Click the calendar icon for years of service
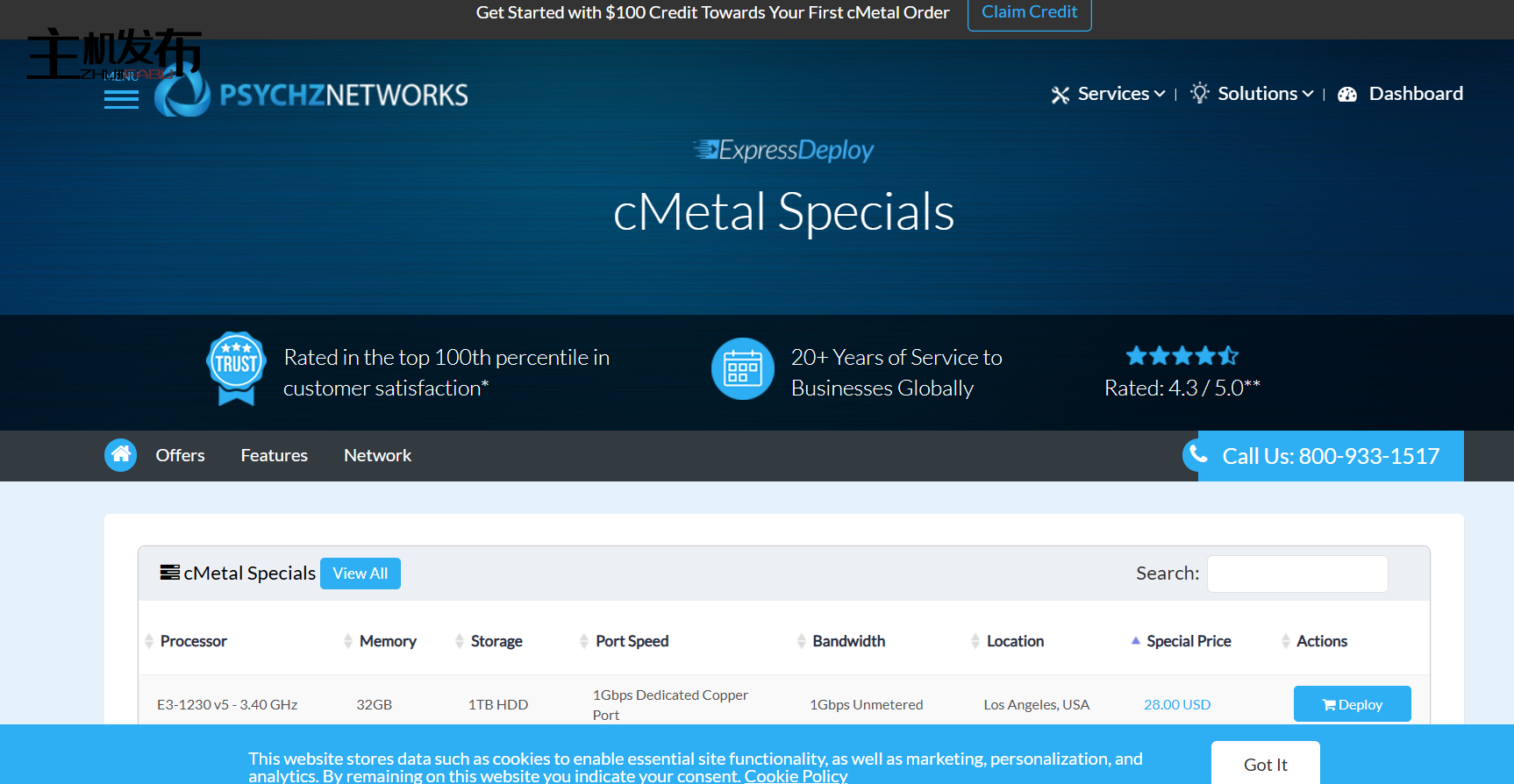The image size is (1514, 784). (742, 369)
